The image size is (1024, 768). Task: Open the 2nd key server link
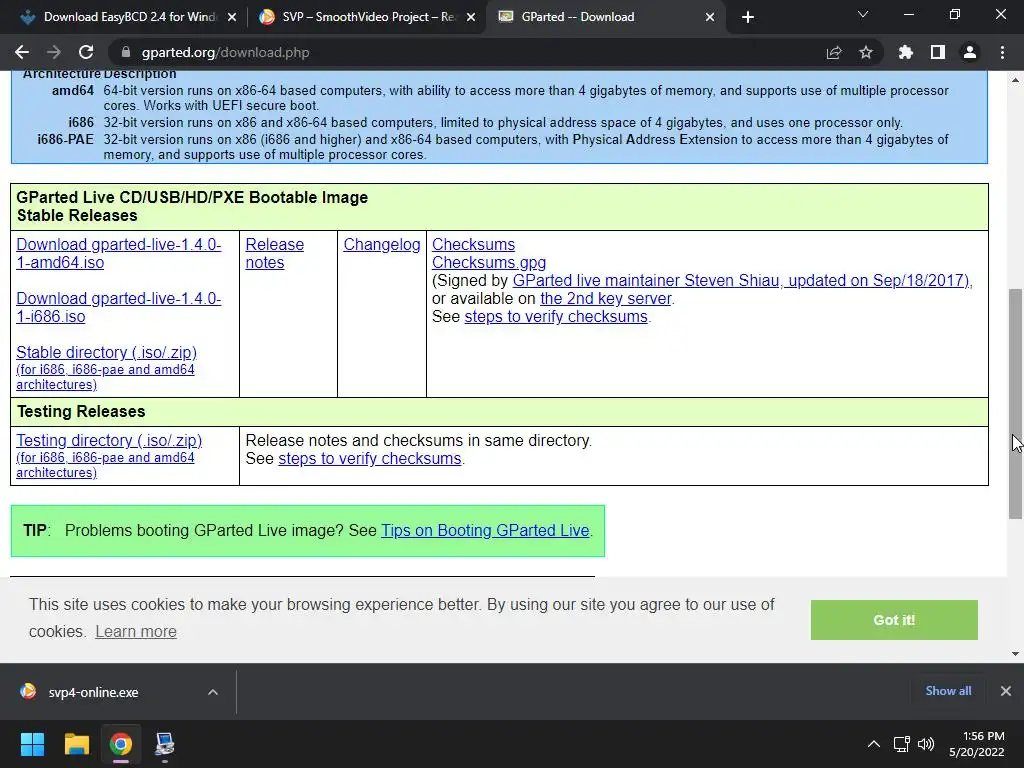click(606, 298)
